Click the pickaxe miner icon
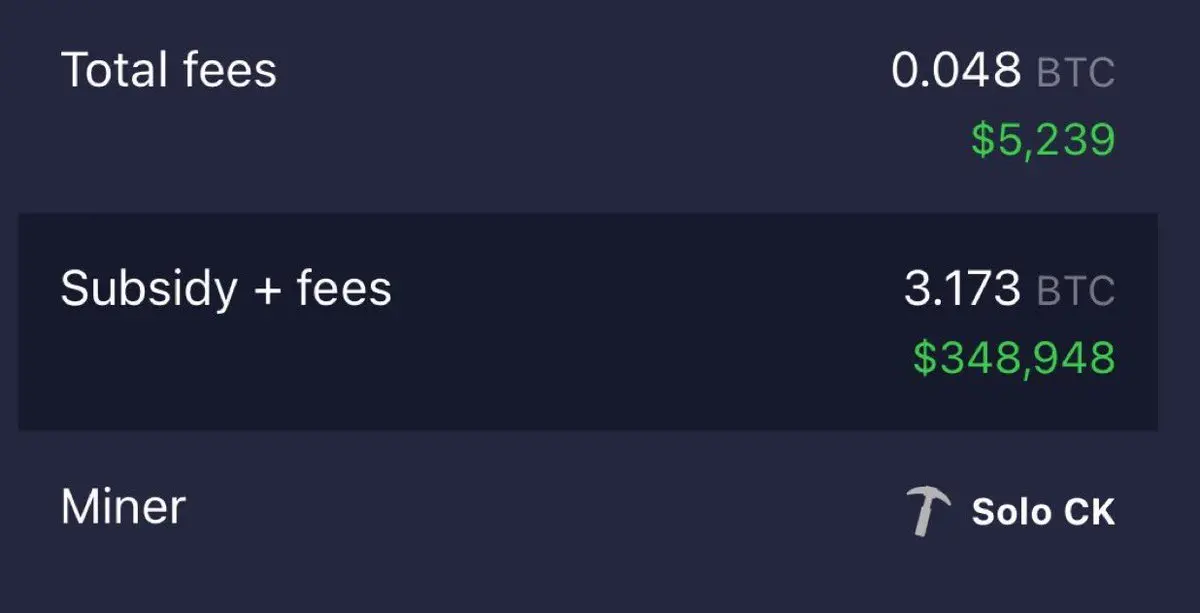Image resolution: width=1200 pixels, height=613 pixels. [928, 511]
